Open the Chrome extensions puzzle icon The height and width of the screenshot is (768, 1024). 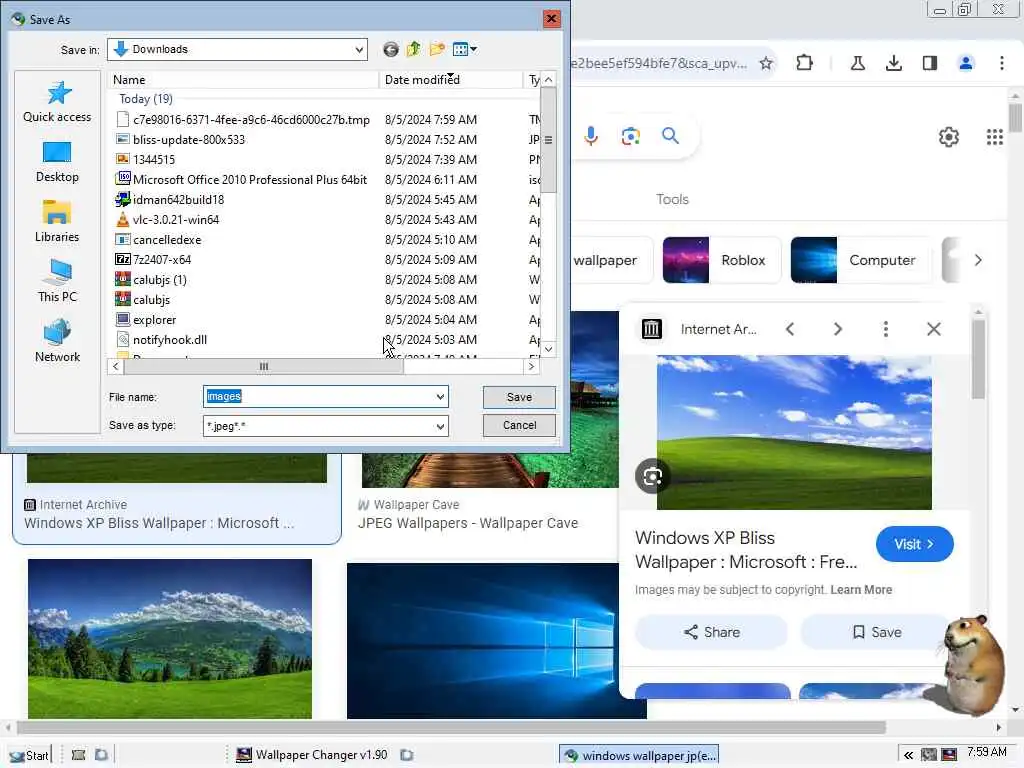point(805,63)
